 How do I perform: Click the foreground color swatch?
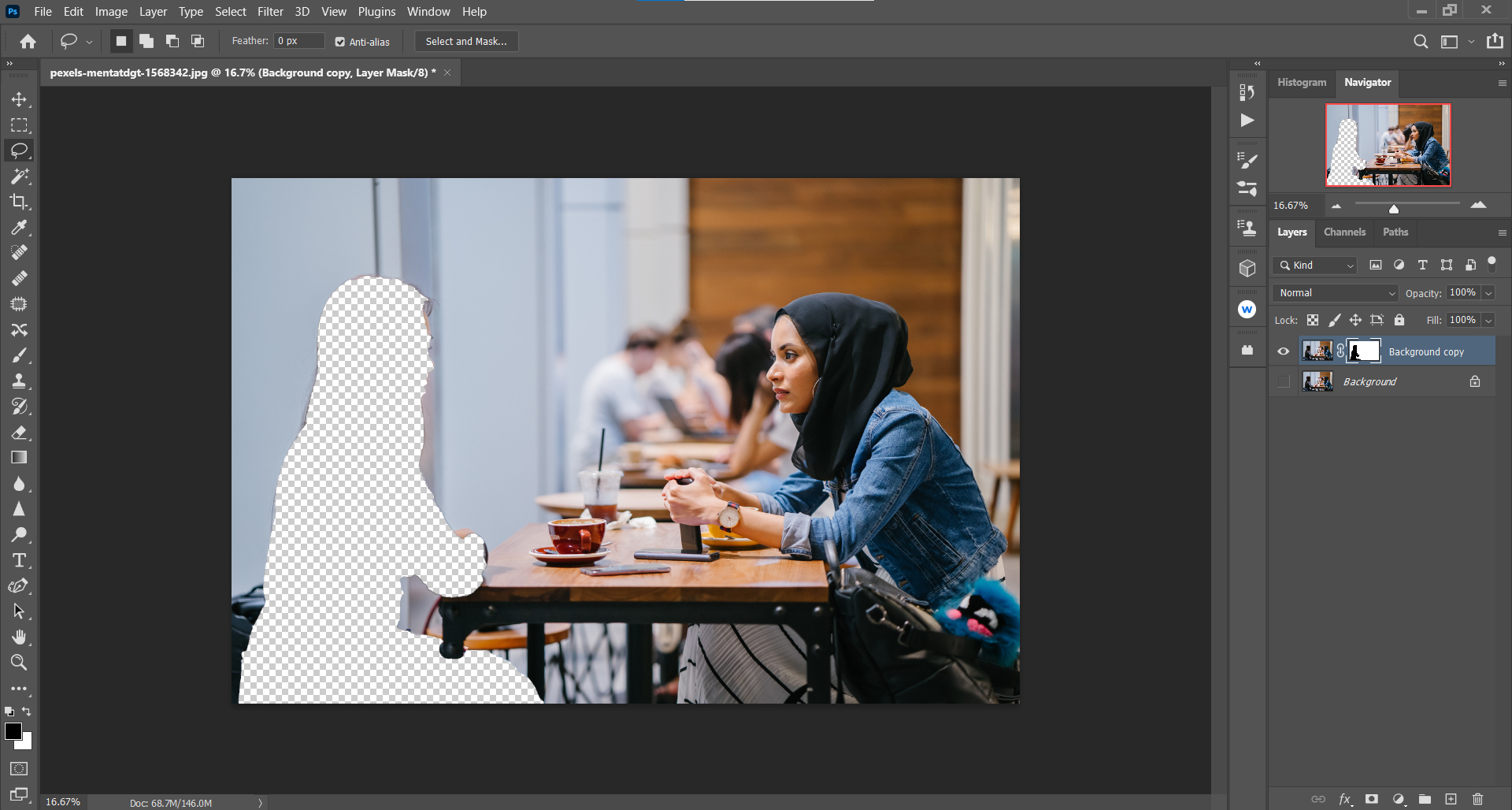pos(13,731)
